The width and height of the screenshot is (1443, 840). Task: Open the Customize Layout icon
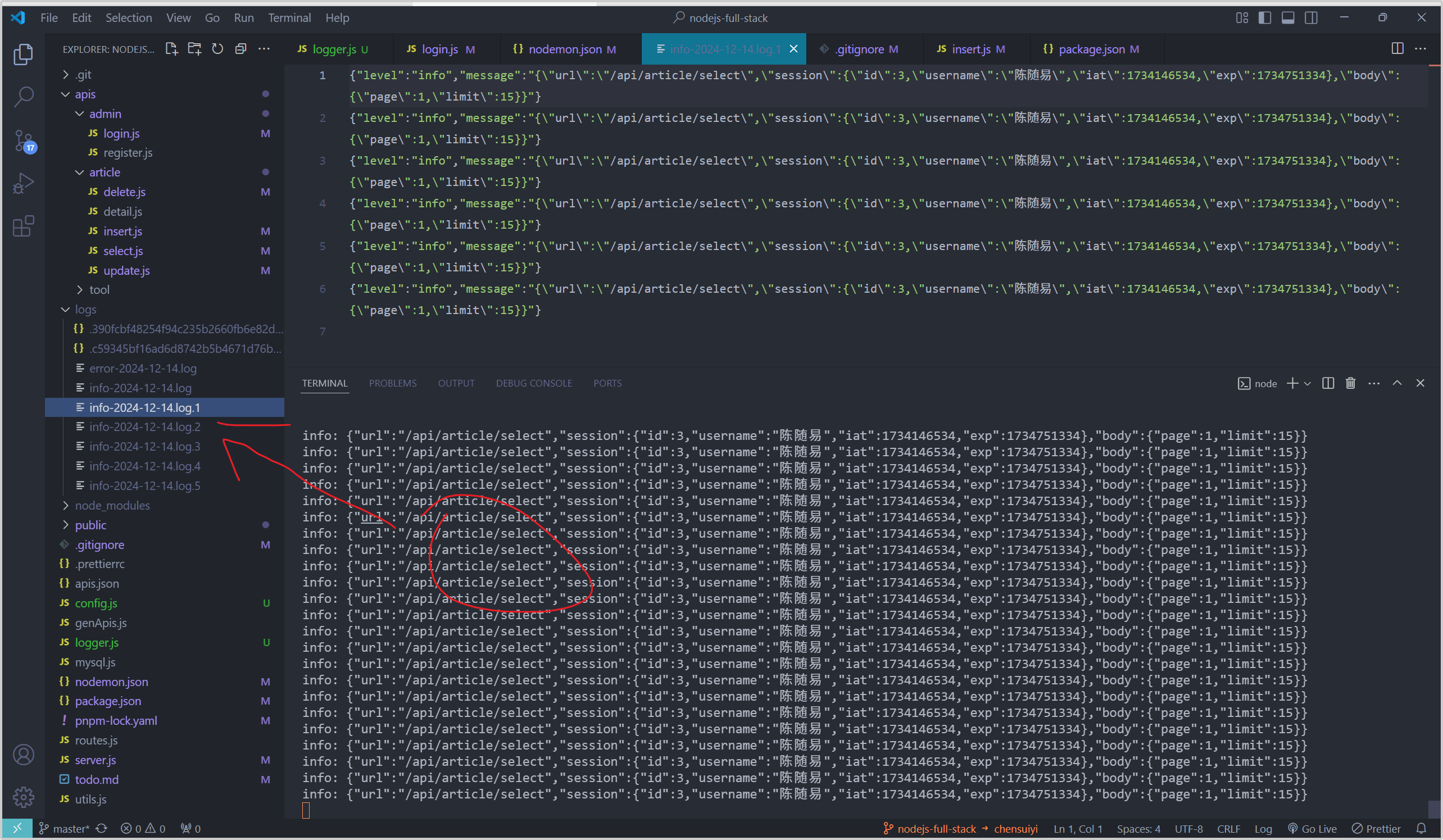pyautogui.click(x=1242, y=18)
